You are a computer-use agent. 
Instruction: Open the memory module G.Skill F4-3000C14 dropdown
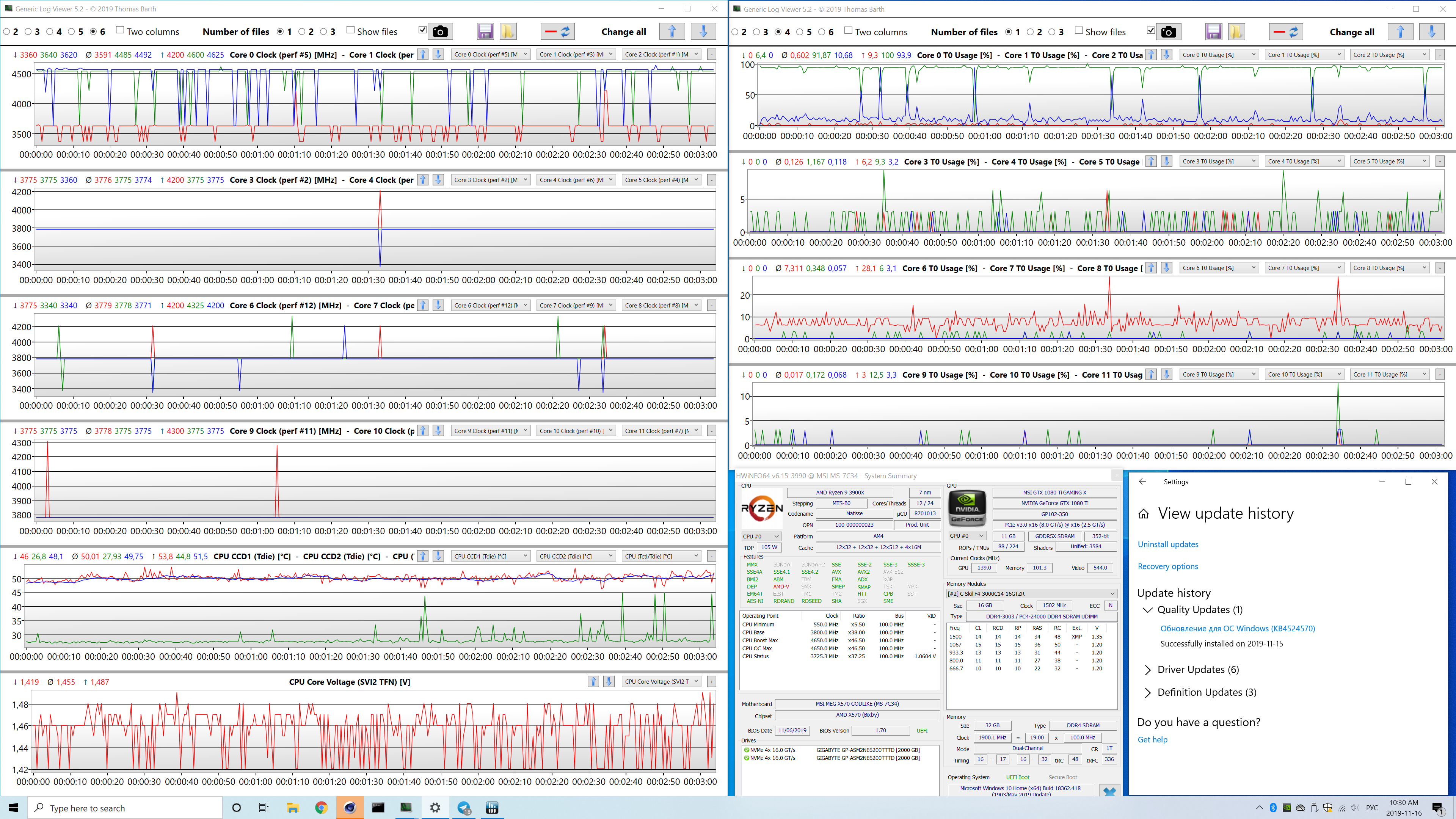tap(1031, 593)
